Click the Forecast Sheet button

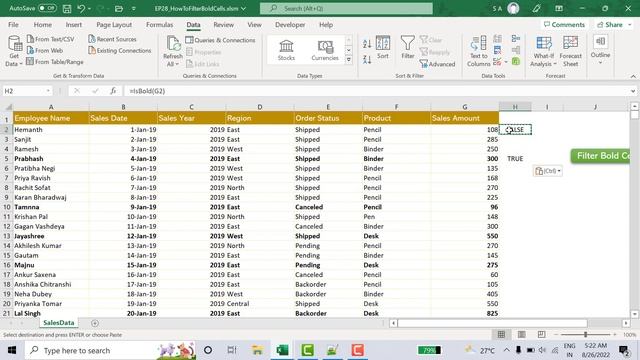point(570,51)
